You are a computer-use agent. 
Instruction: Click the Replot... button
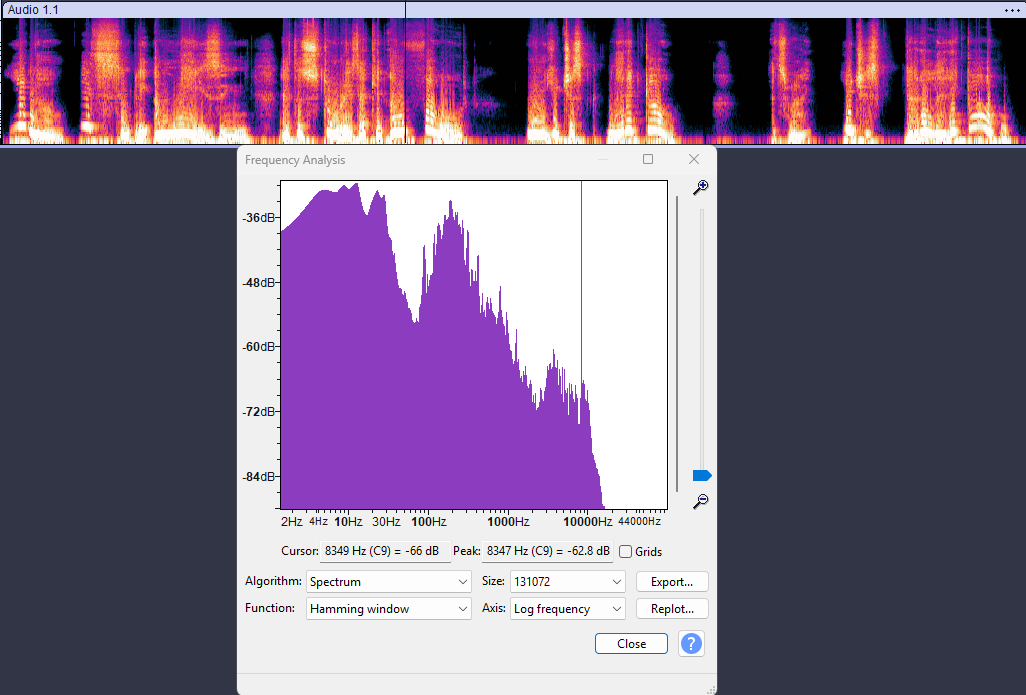[672, 609]
